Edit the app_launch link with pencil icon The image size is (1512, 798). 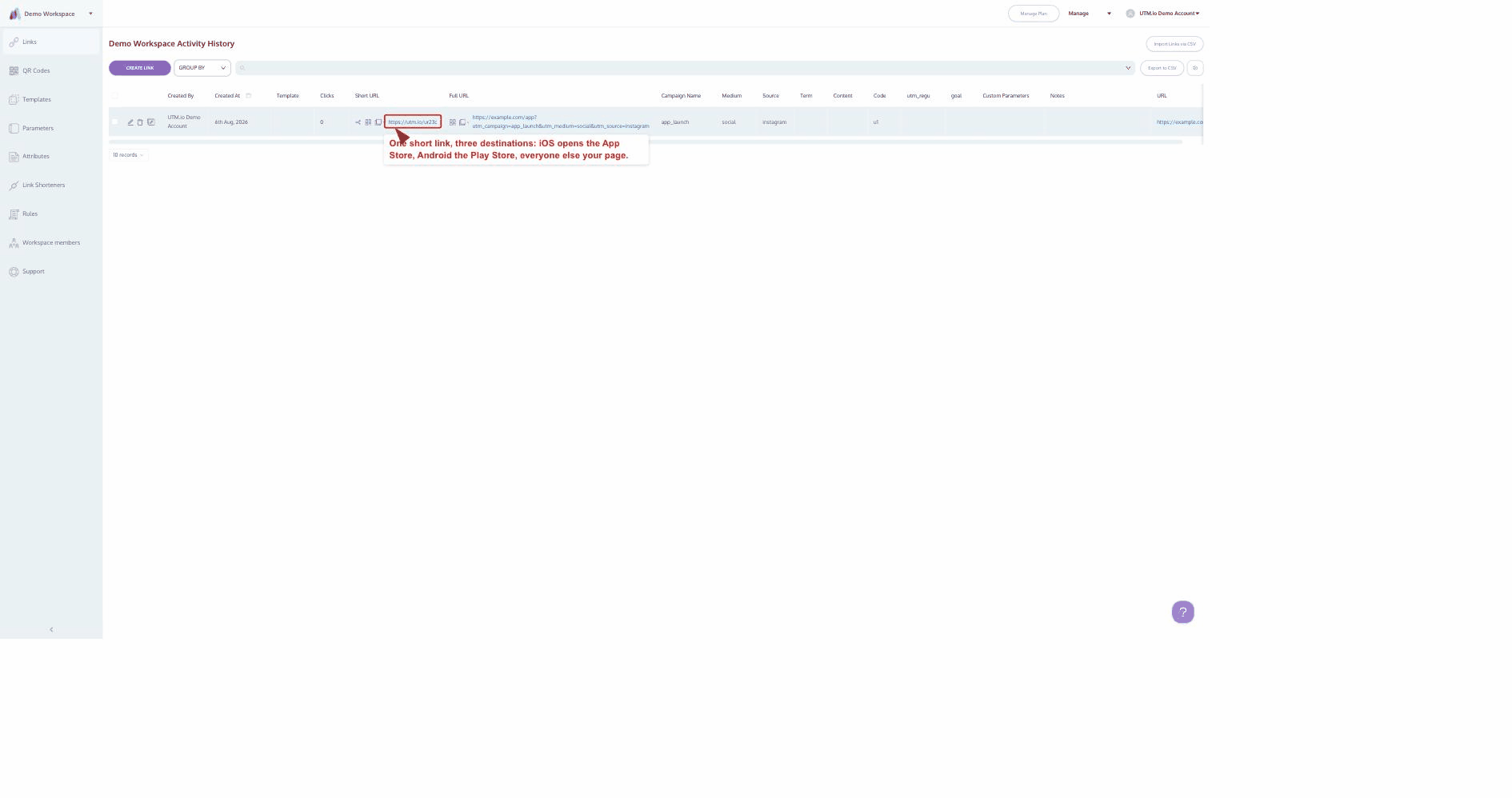pos(130,122)
